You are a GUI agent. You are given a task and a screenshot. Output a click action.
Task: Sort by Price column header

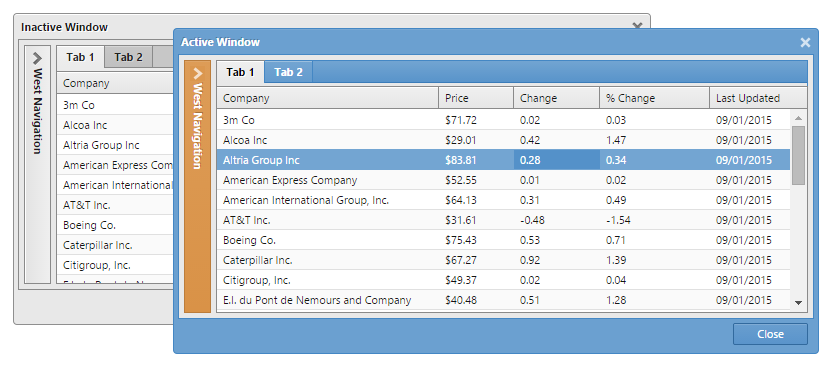click(476, 98)
